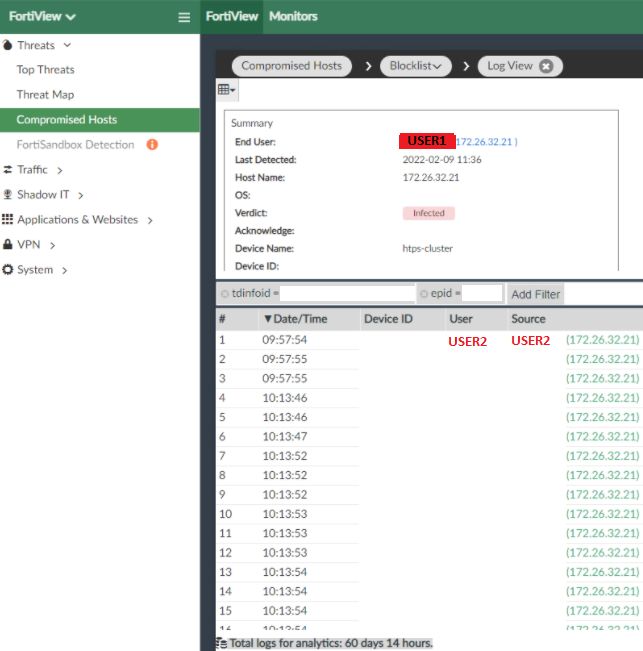Select log row 1 at 09:57:54

(429, 340)
